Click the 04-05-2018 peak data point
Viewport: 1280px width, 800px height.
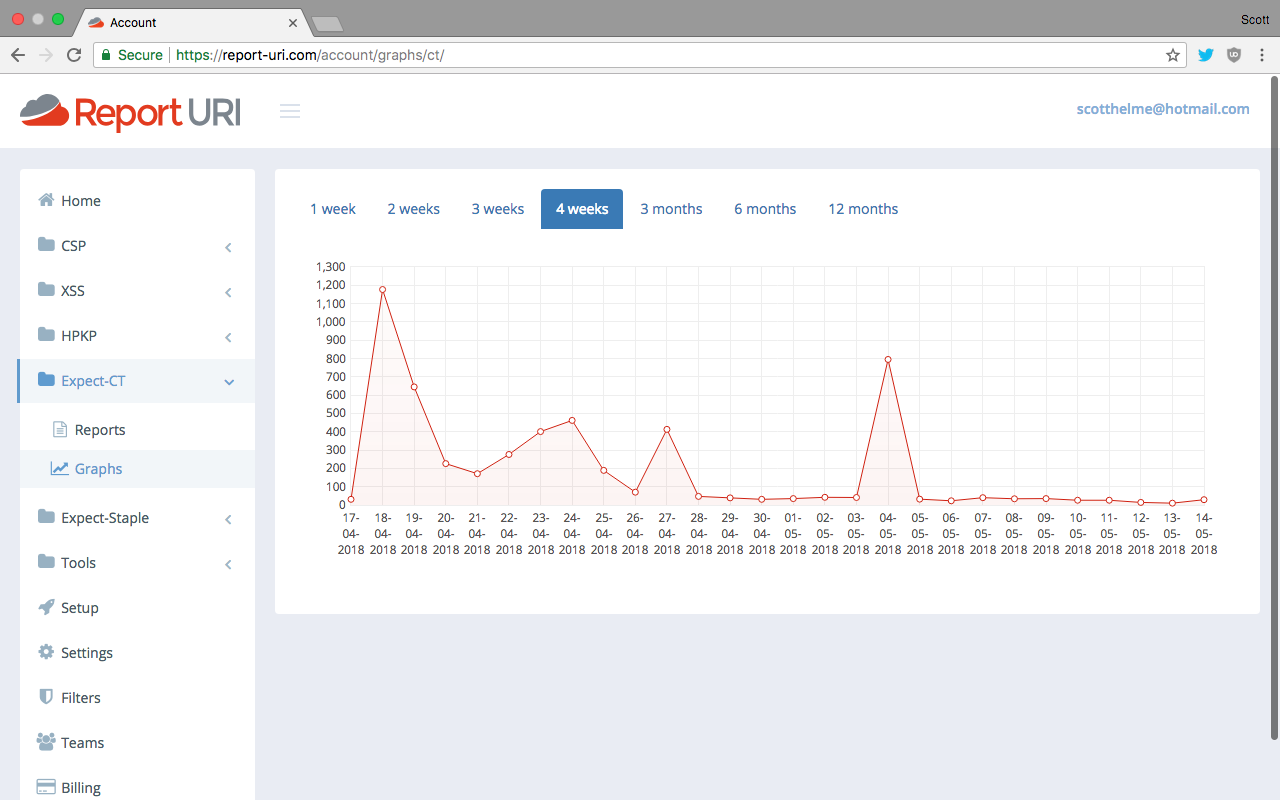coord(888,359)
